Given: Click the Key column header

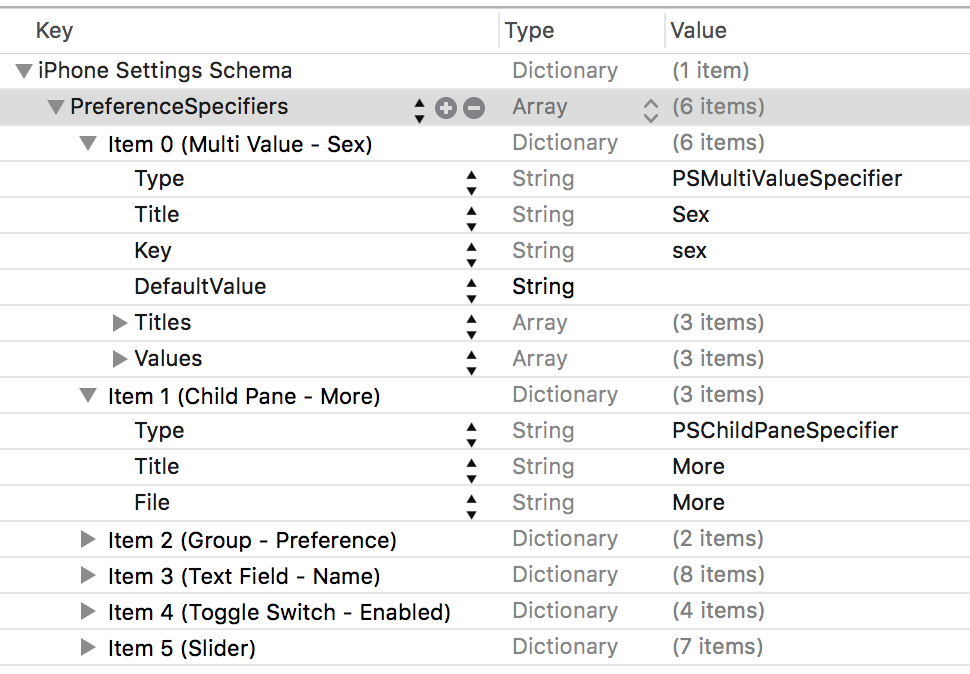Looking at the screenshot, I should tap(54, 31).
